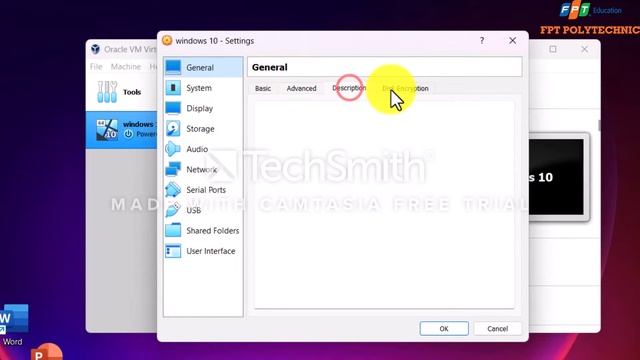This screenshot has width=640, height=360.
Task: Click the Settings gear icon in dialog title
Action: (x=167, y=40)
